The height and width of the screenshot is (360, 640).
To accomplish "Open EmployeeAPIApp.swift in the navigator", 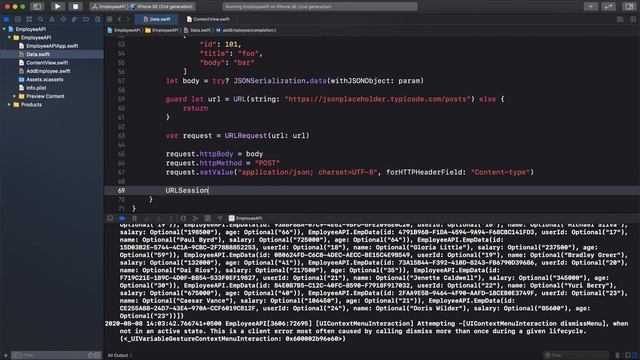I will coord(52,46).
